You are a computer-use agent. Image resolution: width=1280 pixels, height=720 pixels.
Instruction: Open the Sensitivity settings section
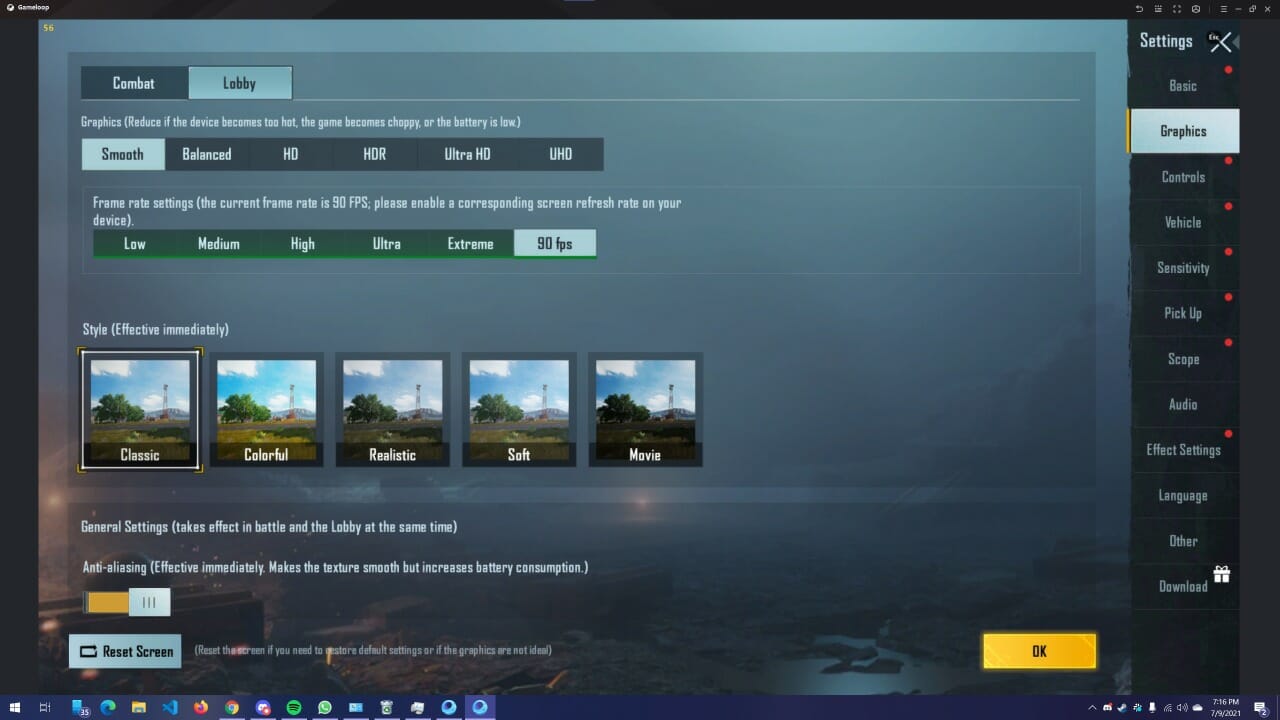click(x=1183, y=268)
